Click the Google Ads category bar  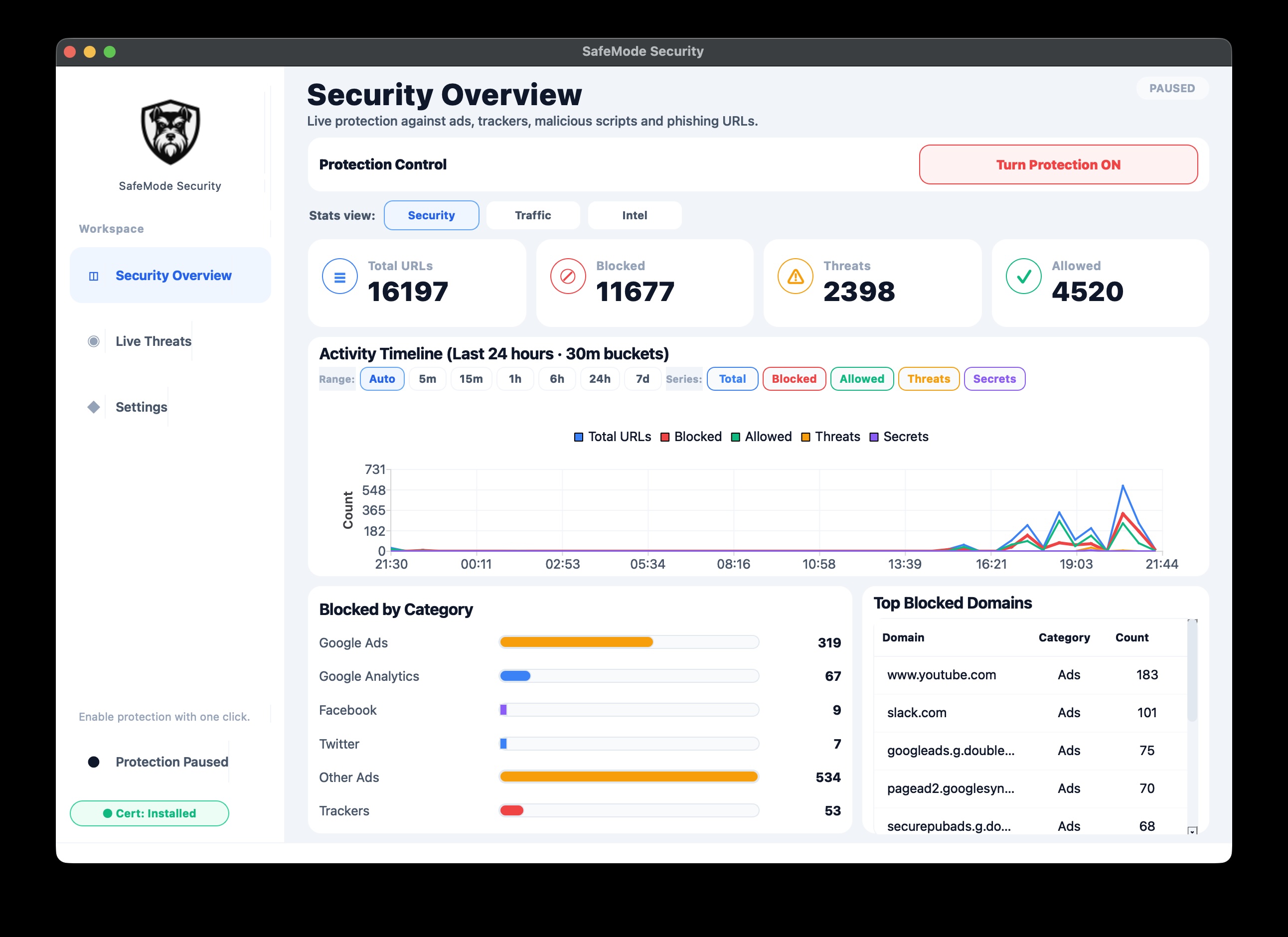[629, 642]
